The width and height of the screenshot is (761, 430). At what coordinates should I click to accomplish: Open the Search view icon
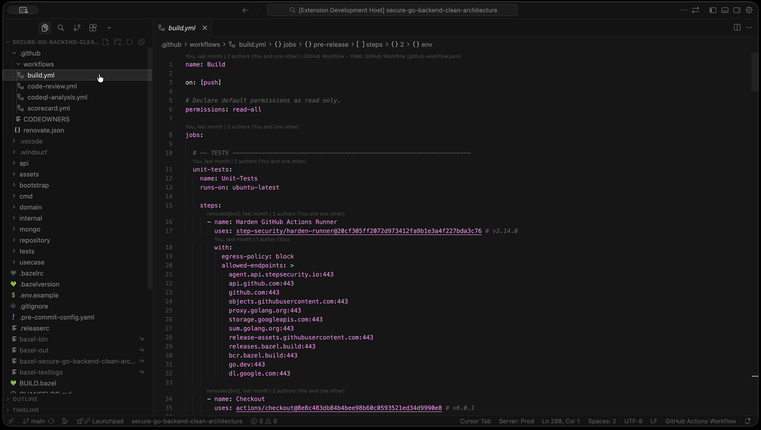click(61, 28)
